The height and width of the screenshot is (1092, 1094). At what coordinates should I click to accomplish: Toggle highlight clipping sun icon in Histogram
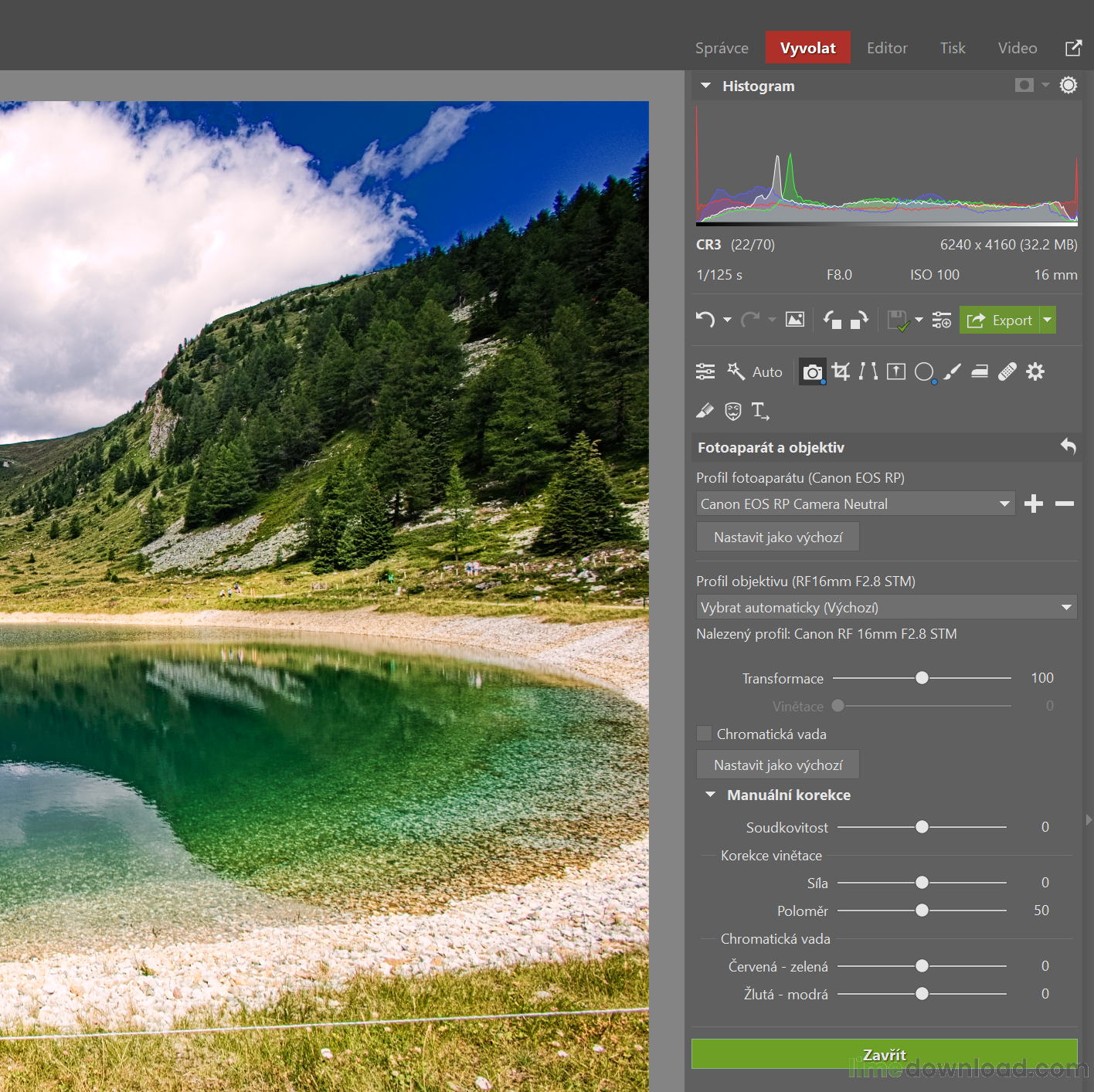tap(1068, 86)
